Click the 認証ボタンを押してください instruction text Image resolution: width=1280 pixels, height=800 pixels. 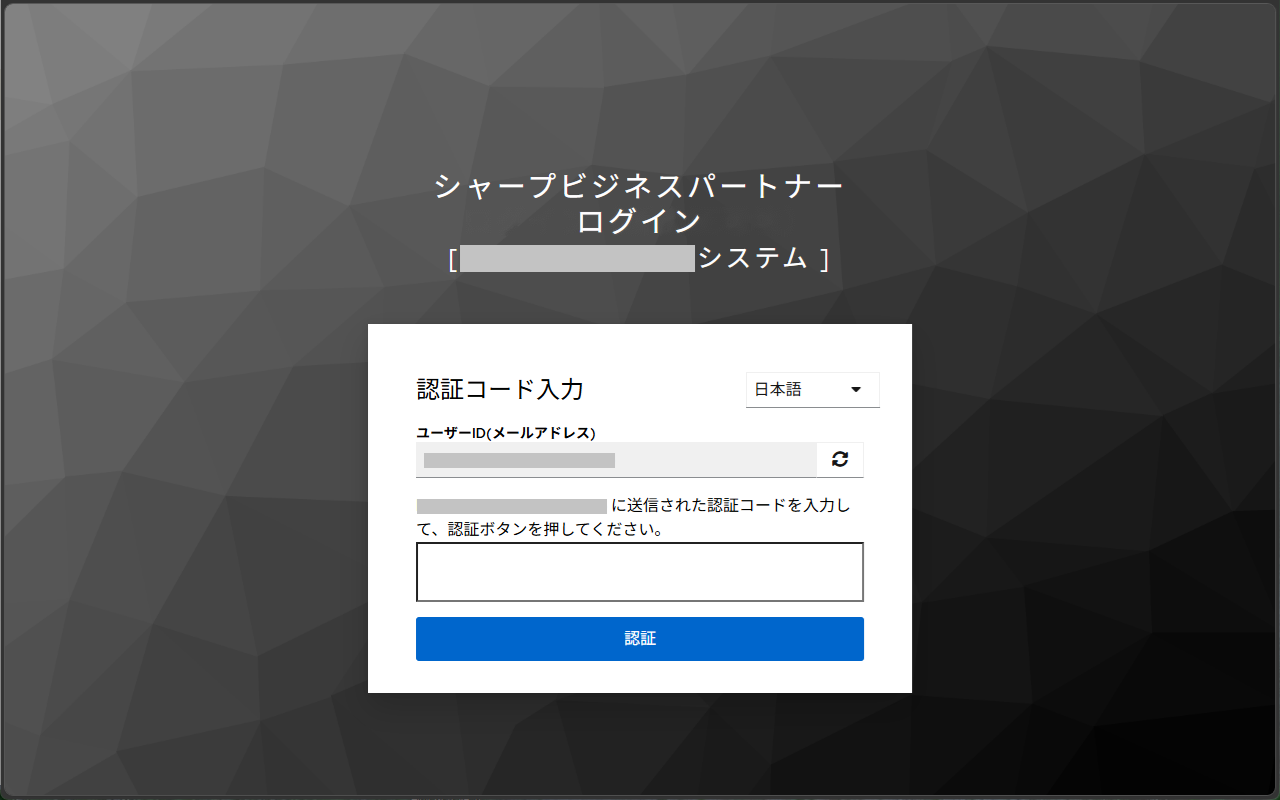pyautogui.click(x=556, y=530)
